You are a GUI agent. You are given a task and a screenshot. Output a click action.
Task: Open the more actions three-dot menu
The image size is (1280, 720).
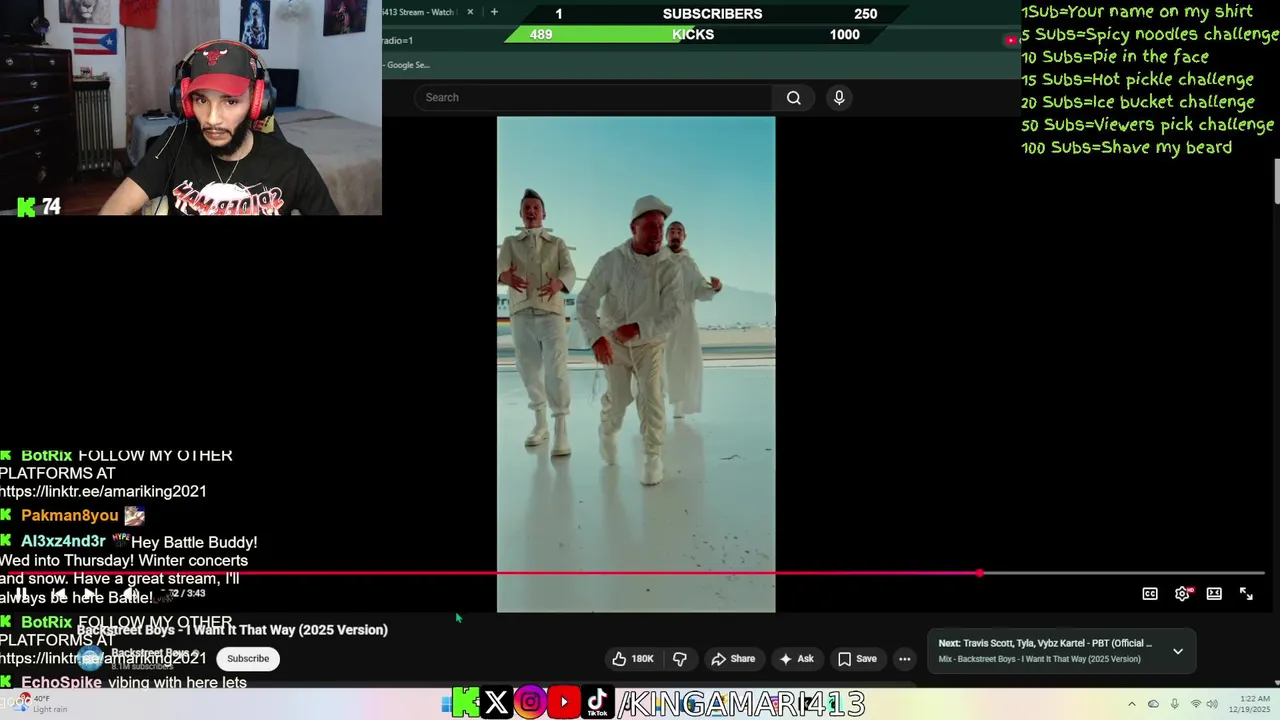(x=905, y=659)
